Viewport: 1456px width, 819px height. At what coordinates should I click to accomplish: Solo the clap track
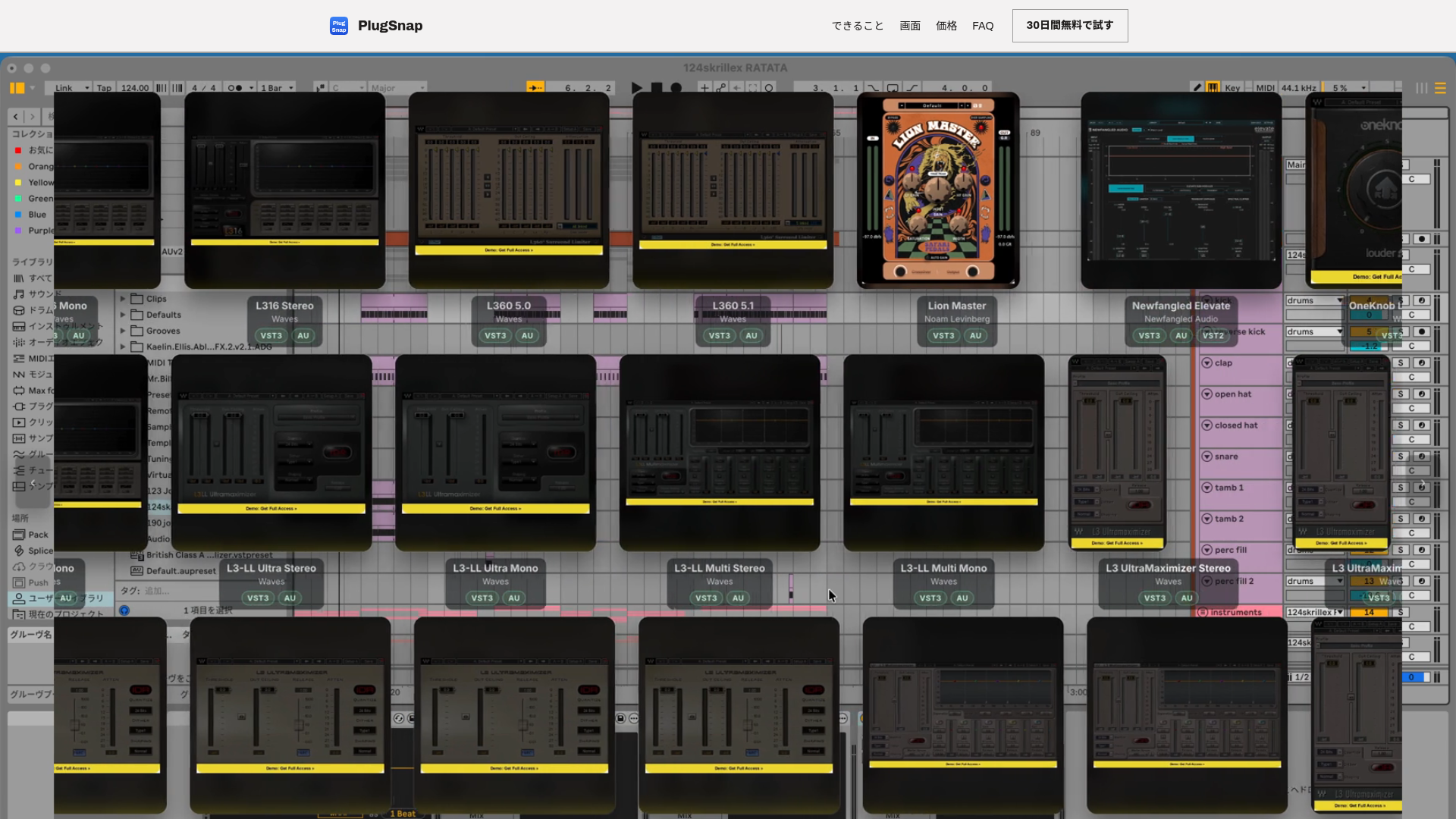1401,363
